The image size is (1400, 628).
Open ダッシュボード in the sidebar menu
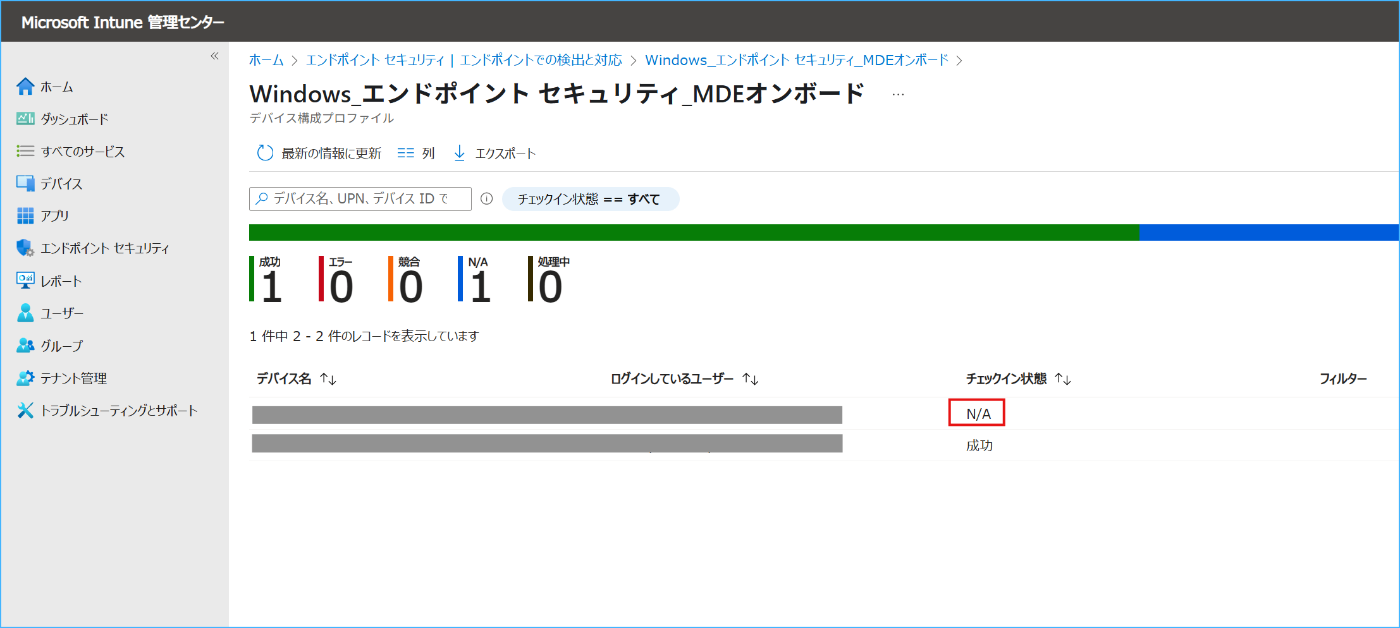click(75, 119)
